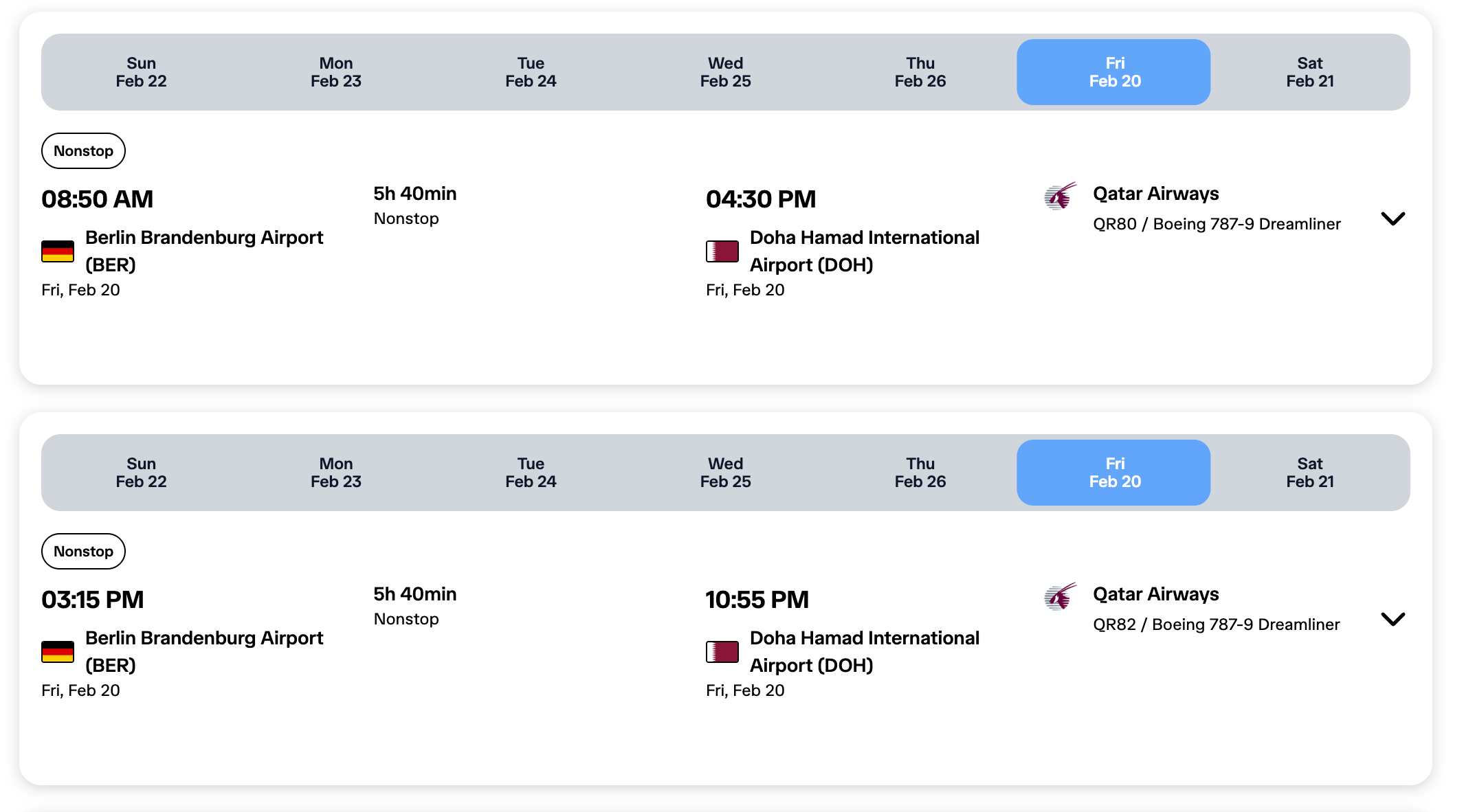1464x812 pixels.
Task: Click the German flag beside the 03:15 PM departure
Action: pyautogui.click(x=58, y=652)
